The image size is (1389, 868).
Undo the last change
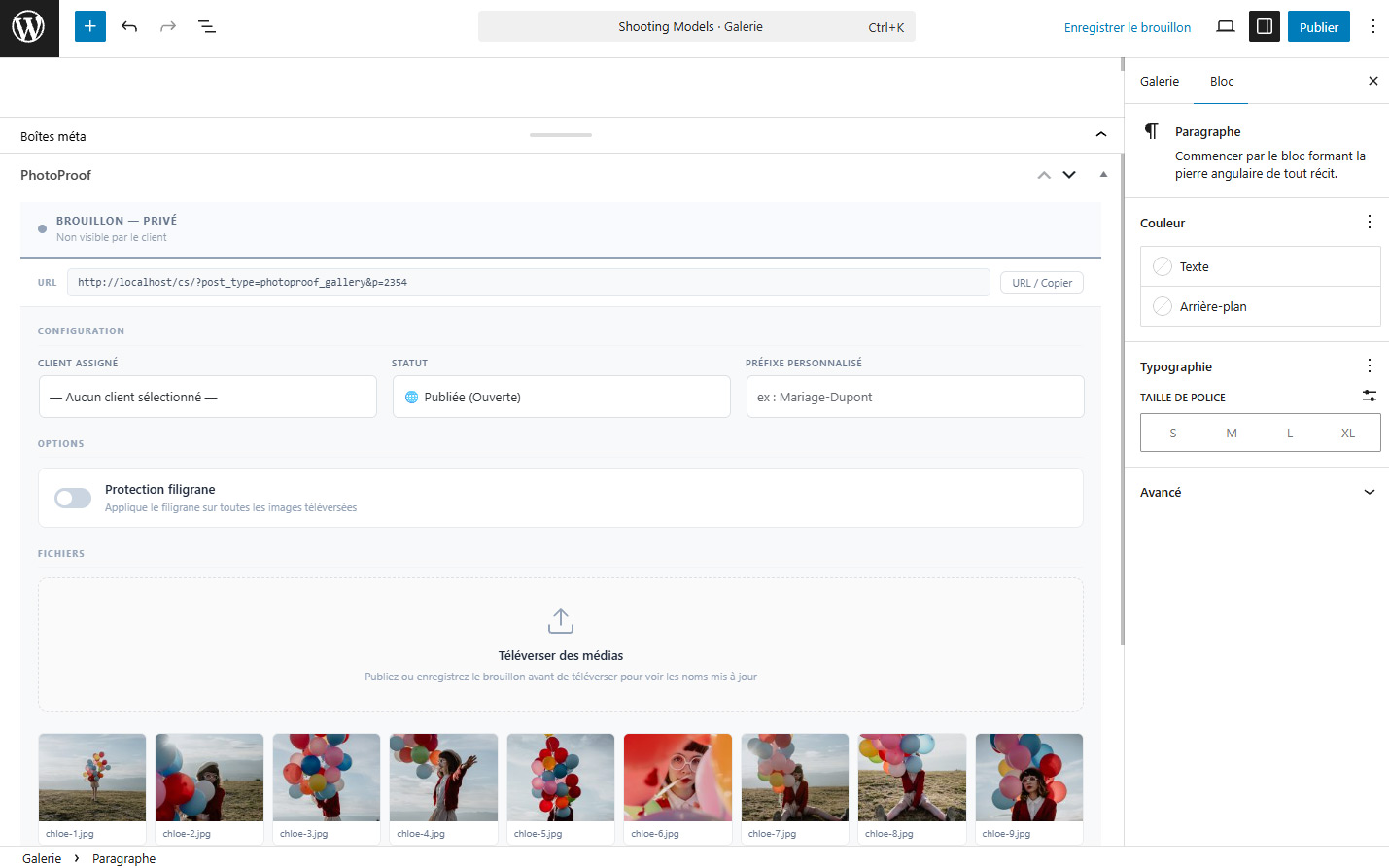[129, 26]
